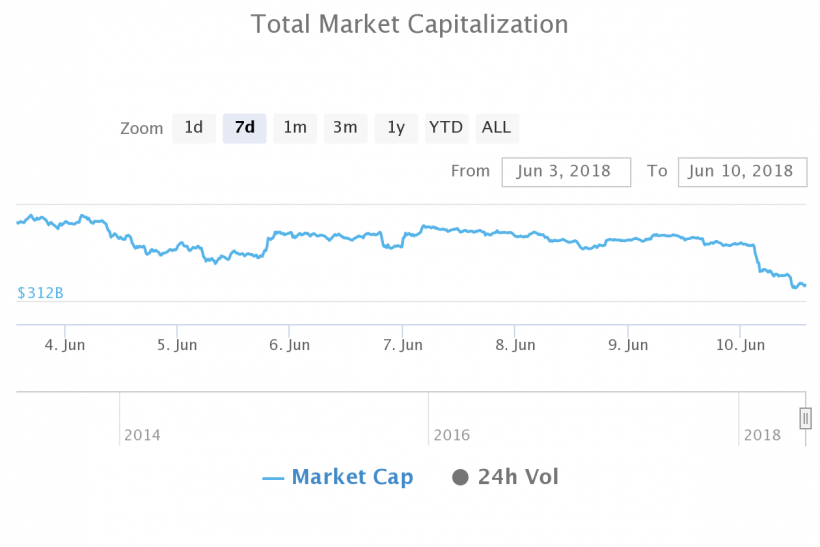Click 2016 in the navigator timeline
Image resolution: width=820 pixels, height=547 pixels.
(452, 435)
